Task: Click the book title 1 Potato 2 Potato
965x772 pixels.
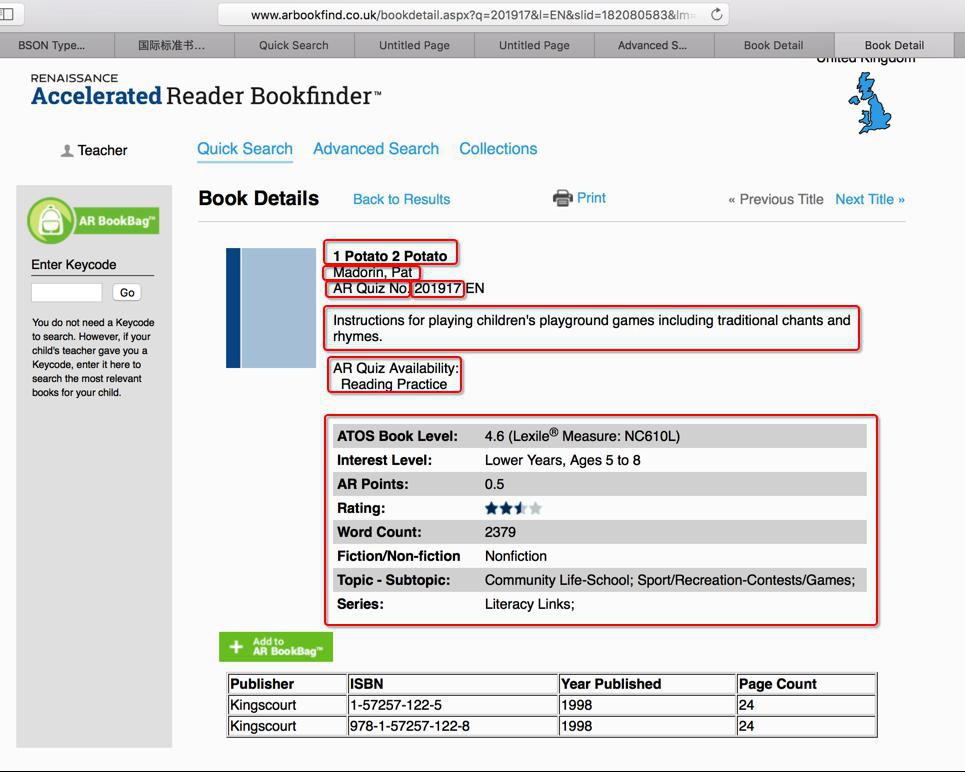Action: coord(390,255)
